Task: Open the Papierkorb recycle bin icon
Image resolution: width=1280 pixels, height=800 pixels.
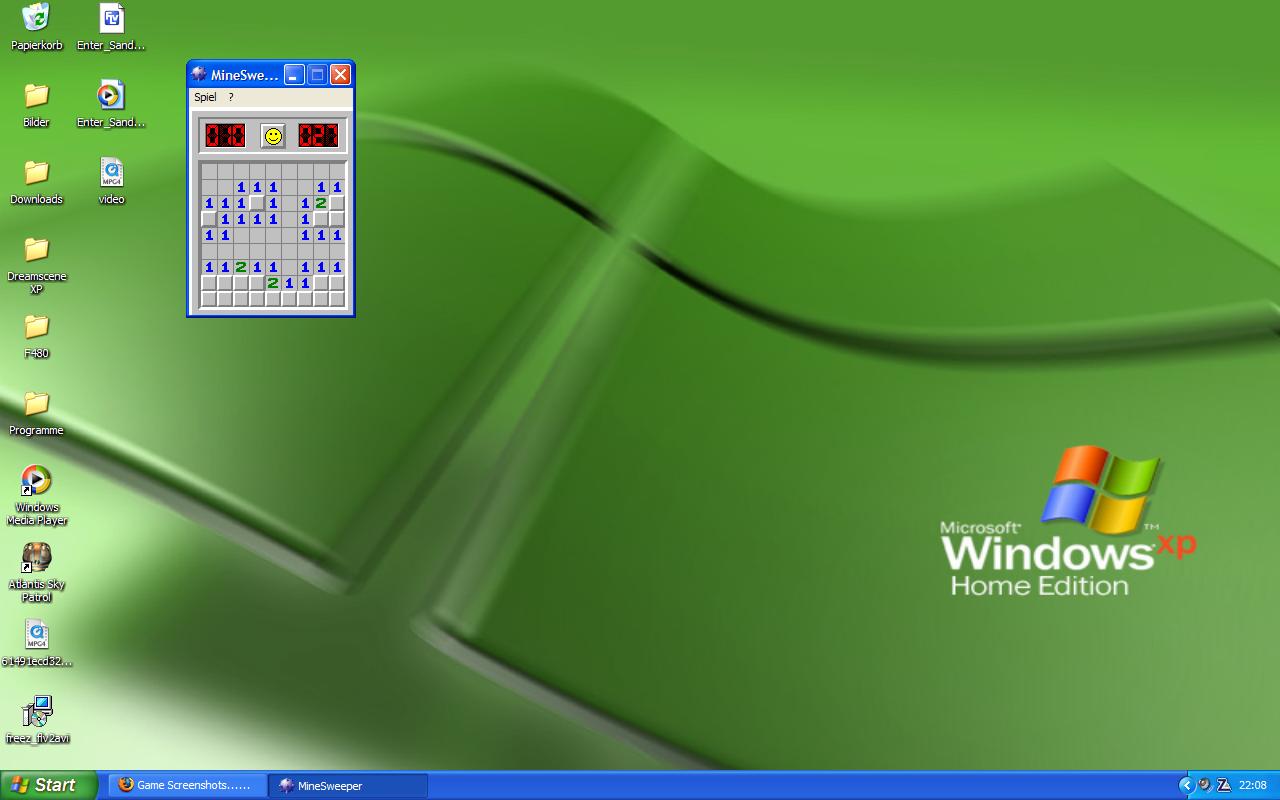Action: click(x=36, y=18)
